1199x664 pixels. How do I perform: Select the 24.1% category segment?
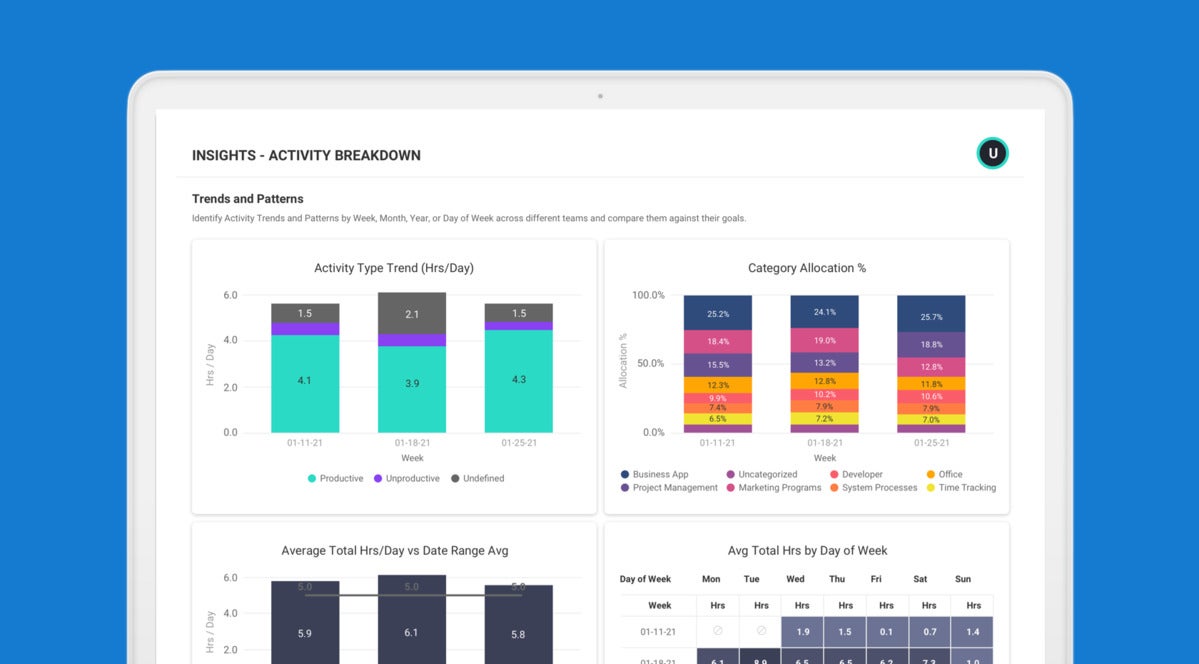(824, 312)
